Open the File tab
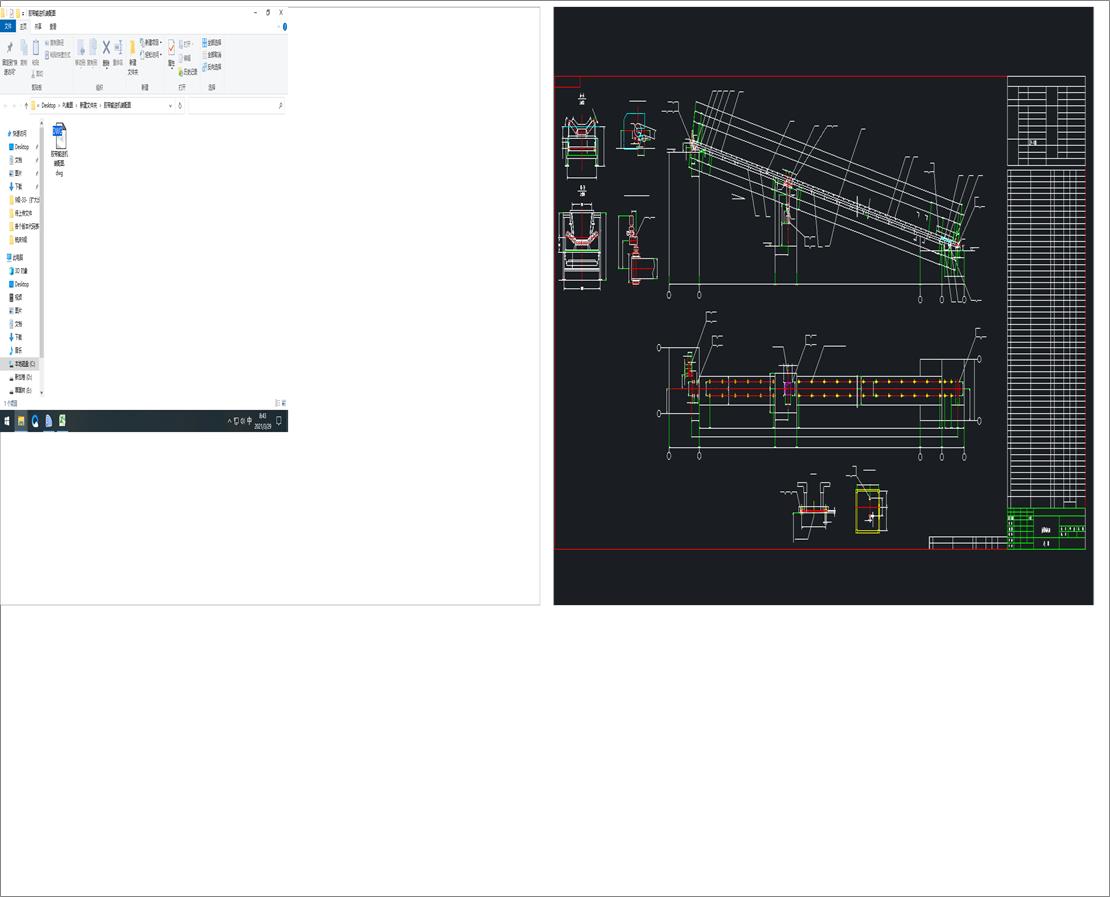The height and width of the screenshot is (897, 1110). (8, 26)
